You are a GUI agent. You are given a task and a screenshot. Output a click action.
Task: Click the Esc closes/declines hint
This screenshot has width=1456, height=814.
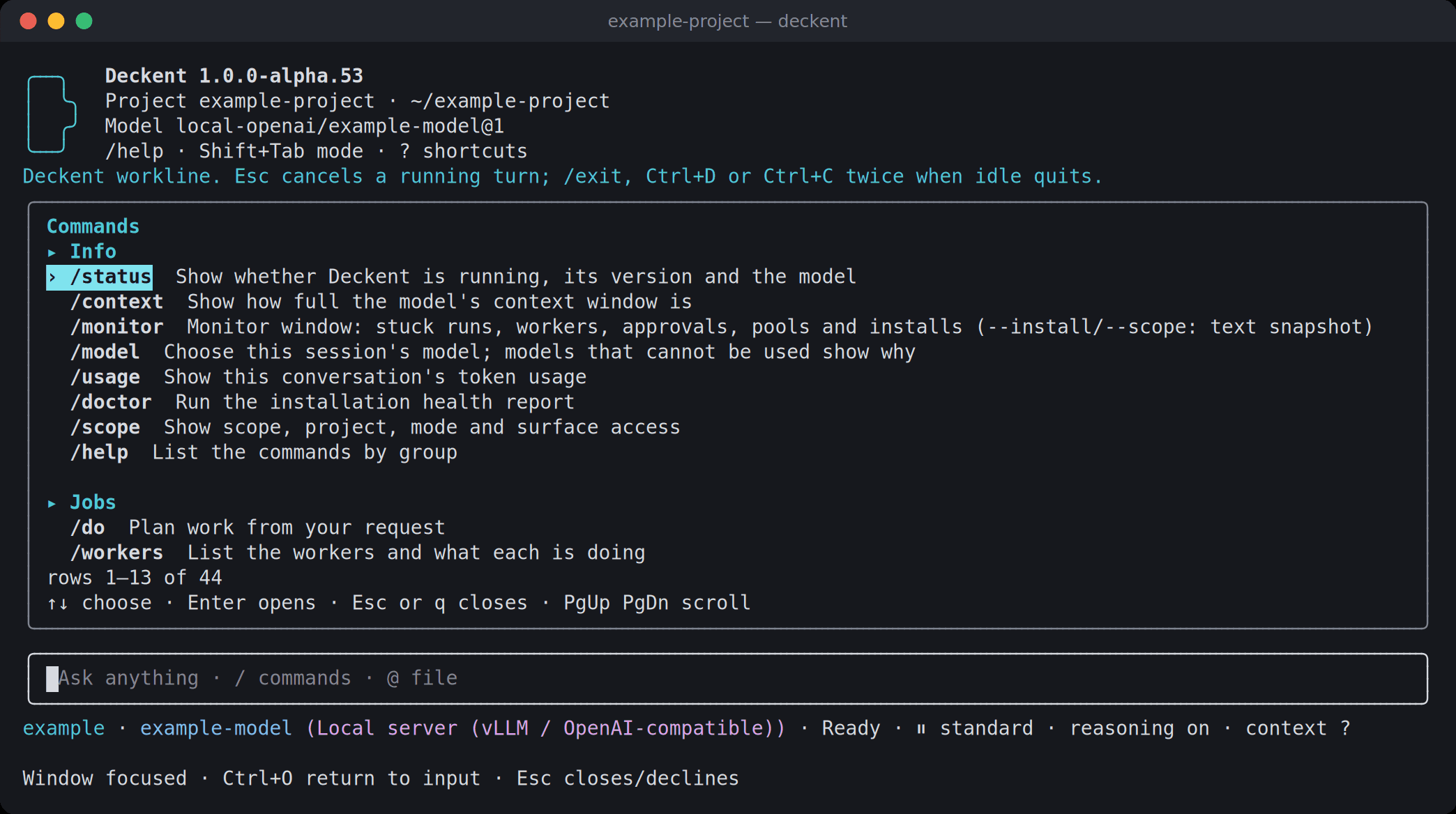628,778
